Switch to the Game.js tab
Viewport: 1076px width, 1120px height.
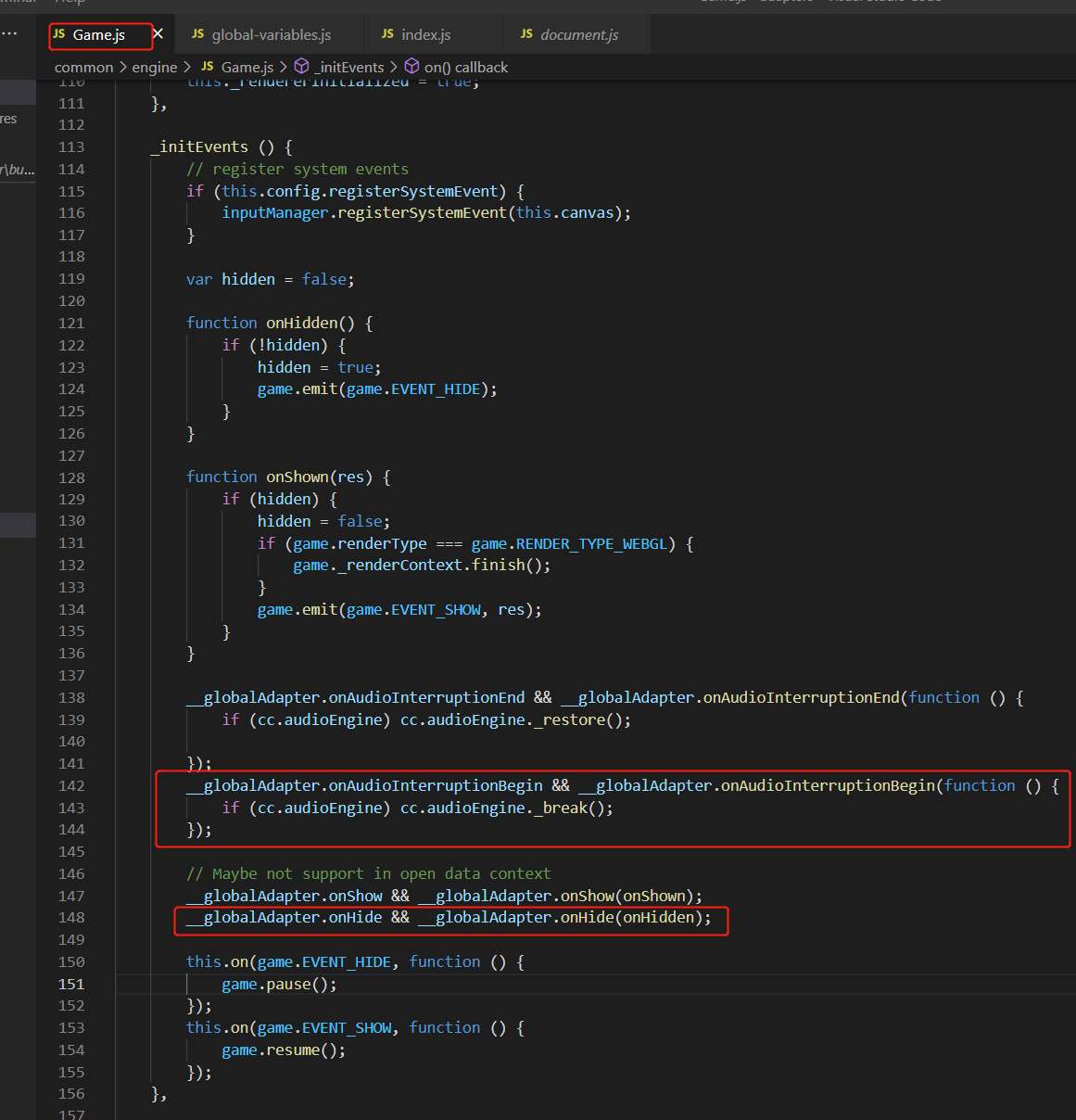coord(99,35)
